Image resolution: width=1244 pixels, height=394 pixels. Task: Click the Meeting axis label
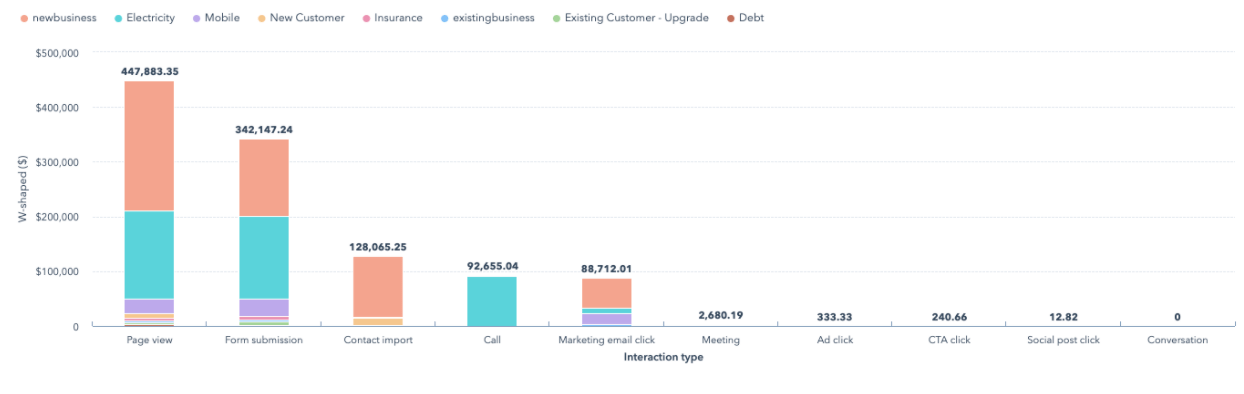click(721, 340)
